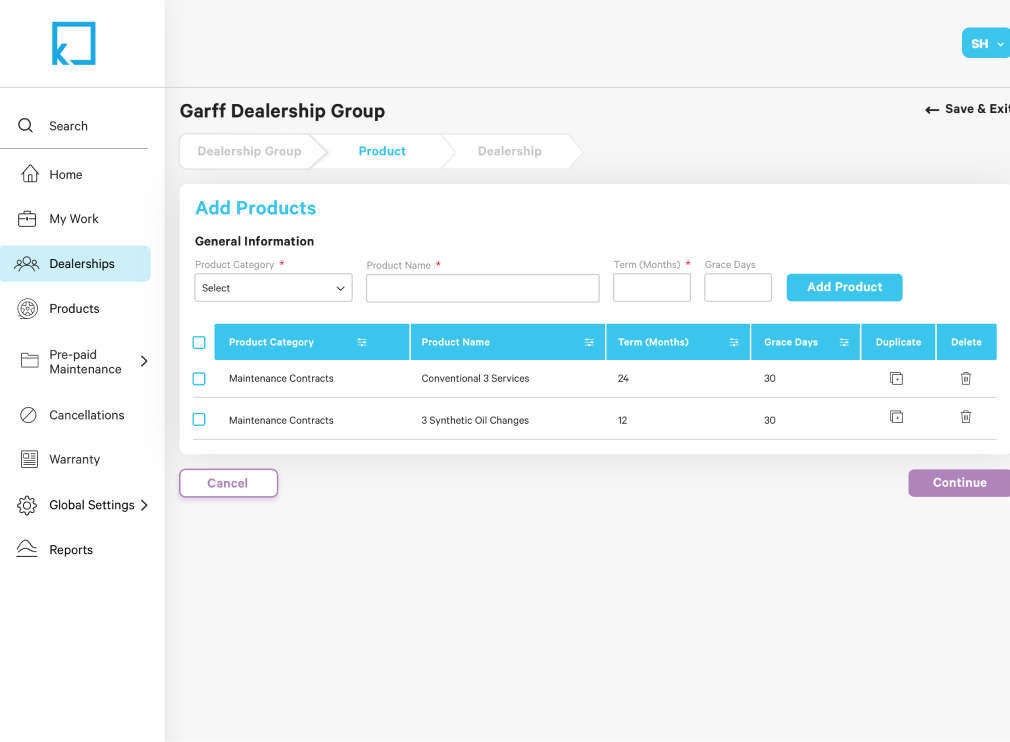Open filter icon in Product Name header
Viewport: 1010px width, 742px height.
pos(589,342)
